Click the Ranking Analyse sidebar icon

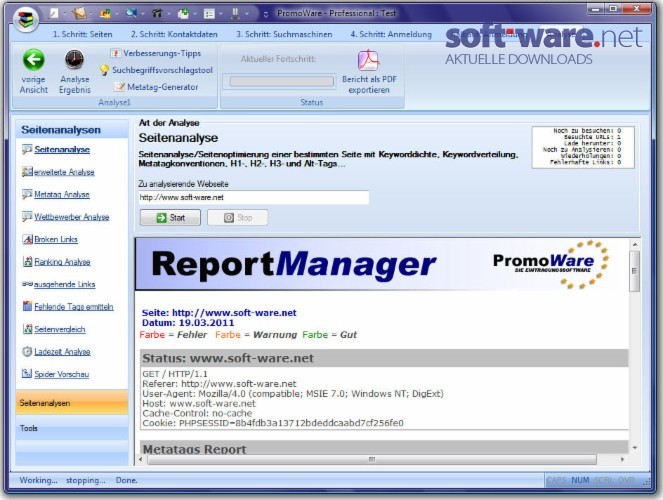[27, 262]
